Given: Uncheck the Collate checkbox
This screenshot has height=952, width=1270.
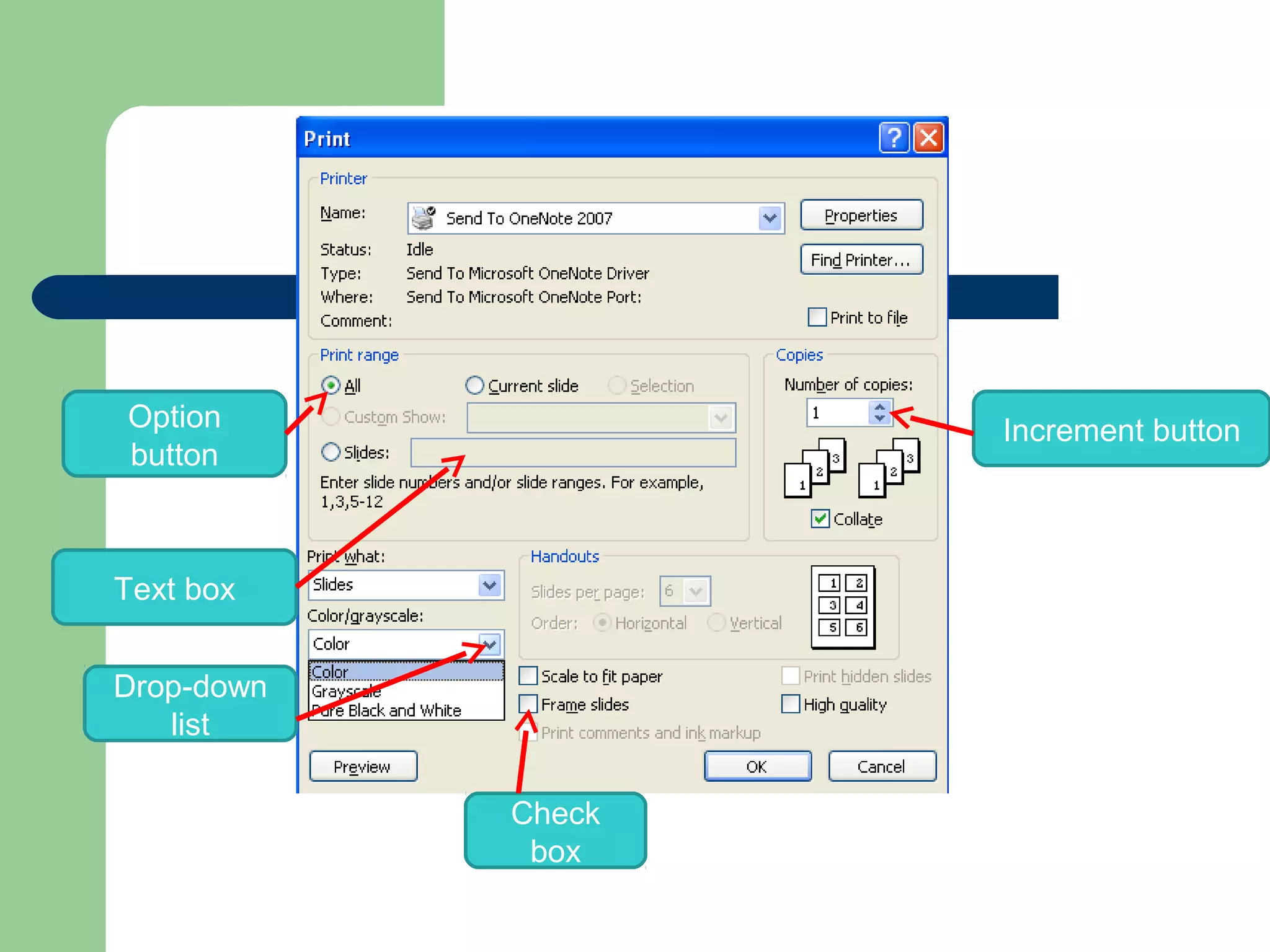Looking at the screenshot, I should (x=820, y=518).
